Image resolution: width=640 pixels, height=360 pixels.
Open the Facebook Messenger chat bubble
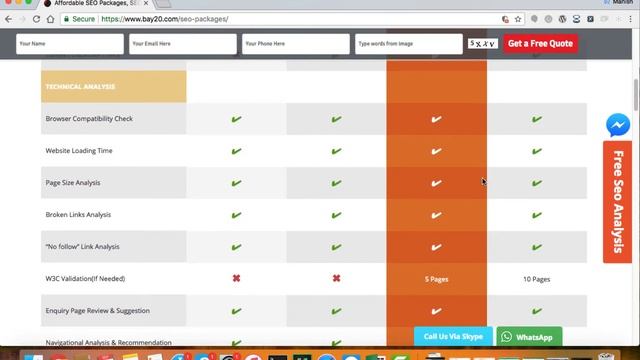[618, 125]
